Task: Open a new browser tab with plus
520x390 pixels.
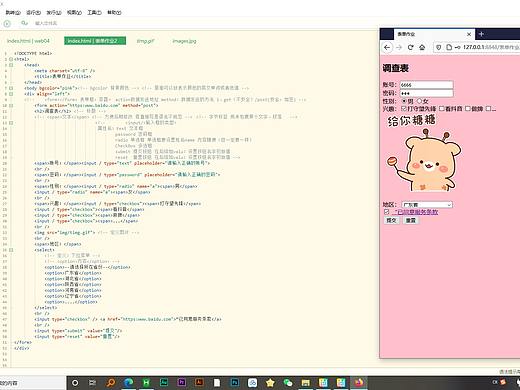Action: click(481, 34)
